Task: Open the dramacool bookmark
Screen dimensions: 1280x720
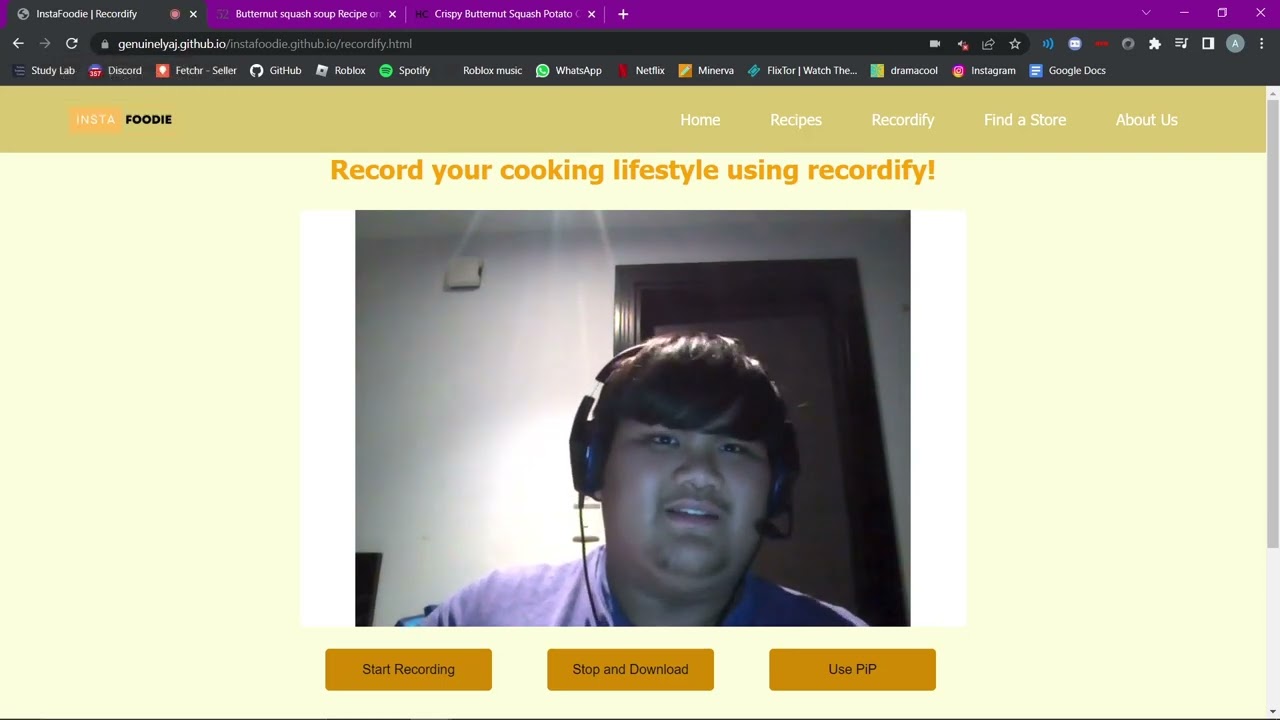Action: pyautogui.click(x=904, y=71)
